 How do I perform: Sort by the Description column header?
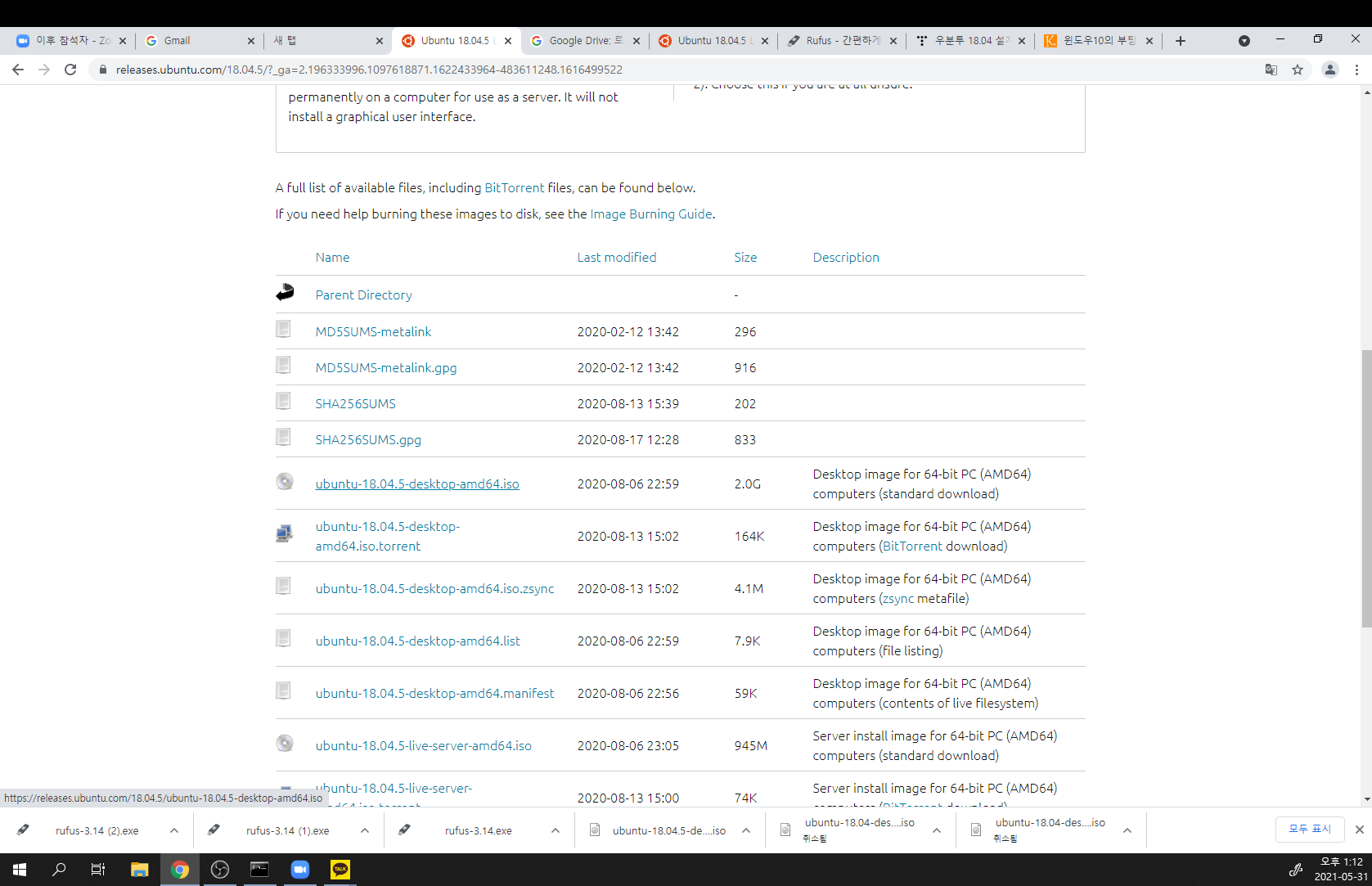(846, 257)
